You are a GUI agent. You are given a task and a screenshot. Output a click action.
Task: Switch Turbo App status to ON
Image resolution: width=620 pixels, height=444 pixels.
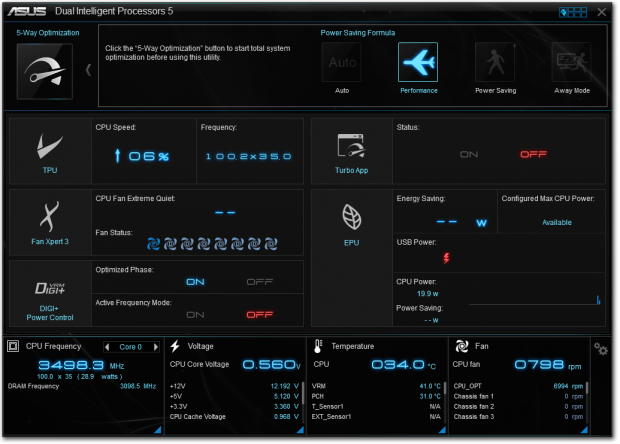468,154
